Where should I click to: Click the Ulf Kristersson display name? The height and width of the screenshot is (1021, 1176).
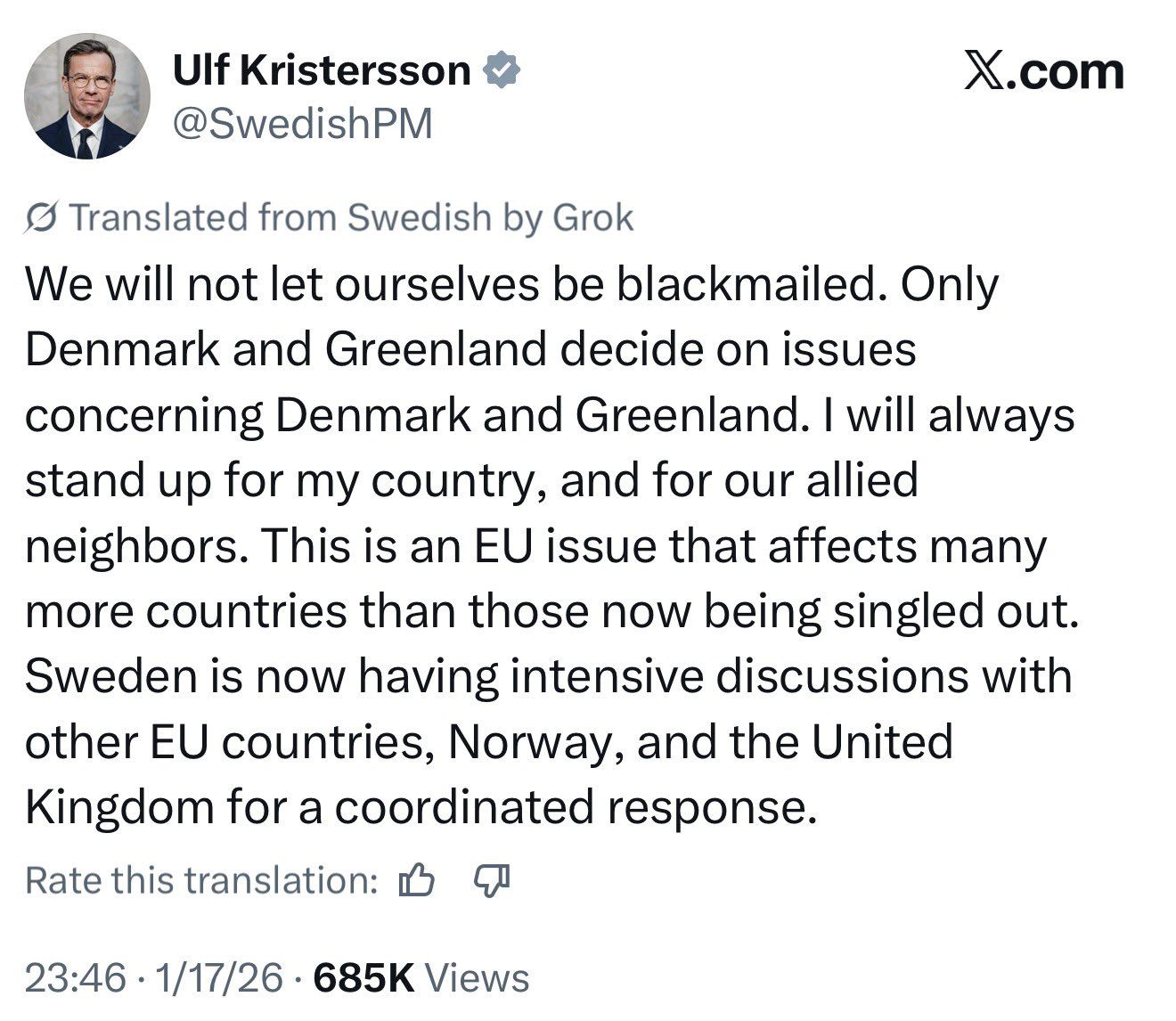pyautogui.click(x=321, y=71)
